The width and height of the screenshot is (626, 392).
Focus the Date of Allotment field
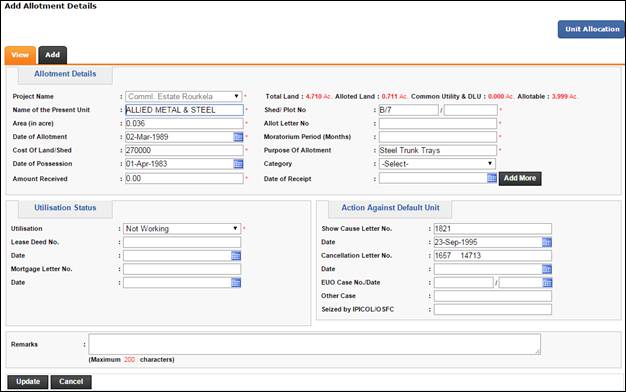[179, 137]
